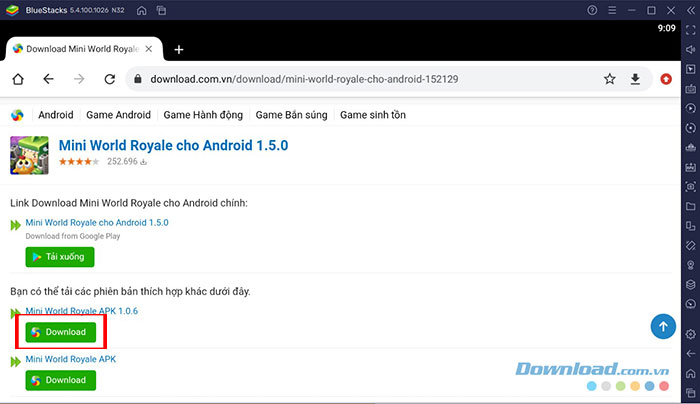The width and height of the screenshot is (700, 404).
Task: Open the Android menu item
Action: coord(55,115)
